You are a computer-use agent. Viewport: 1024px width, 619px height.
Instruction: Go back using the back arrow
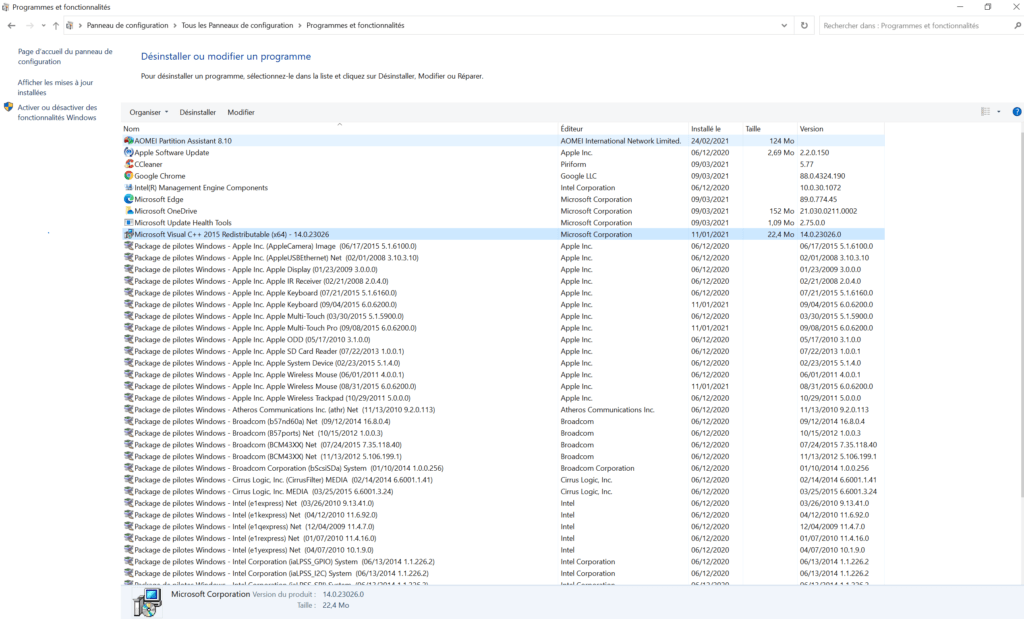tap(12, 27)
